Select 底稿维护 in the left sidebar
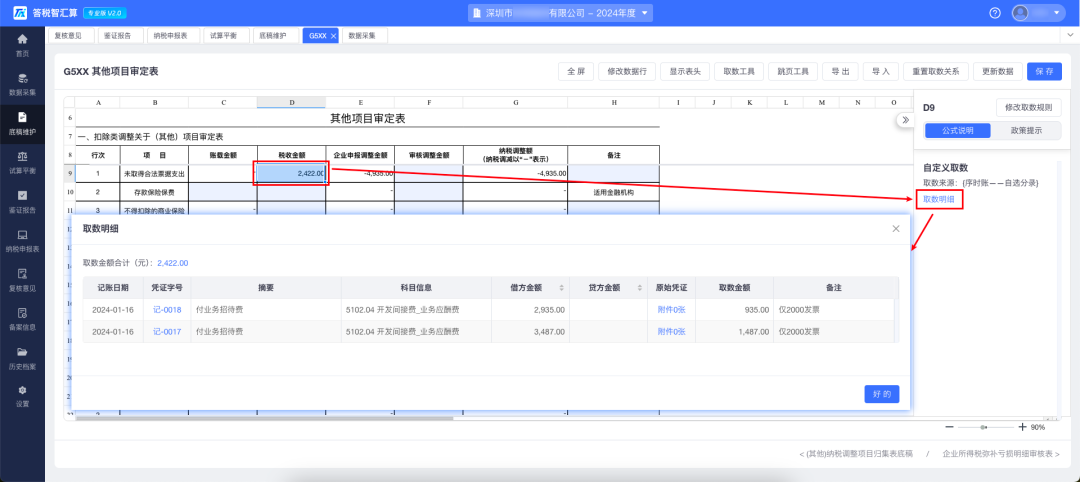The width and height of the screenshot is (1080, 482). [x=22, y=123]
